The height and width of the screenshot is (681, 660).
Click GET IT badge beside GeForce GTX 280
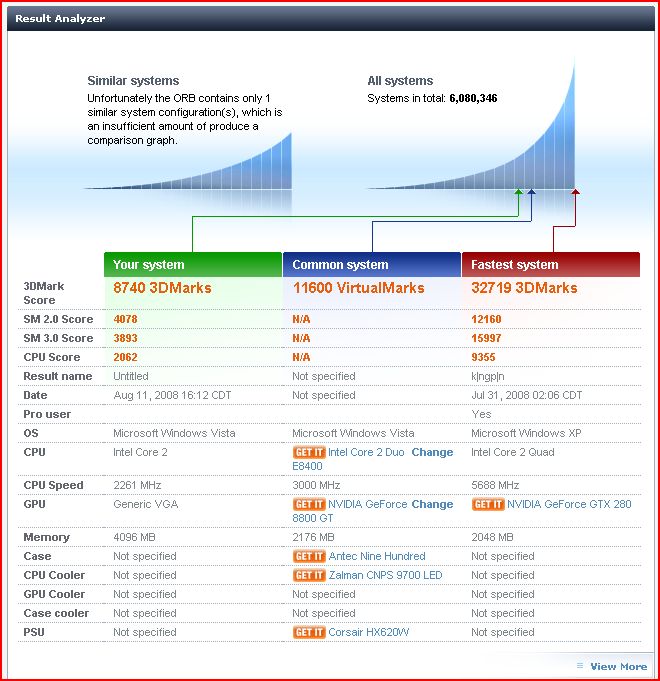point(488,504)
